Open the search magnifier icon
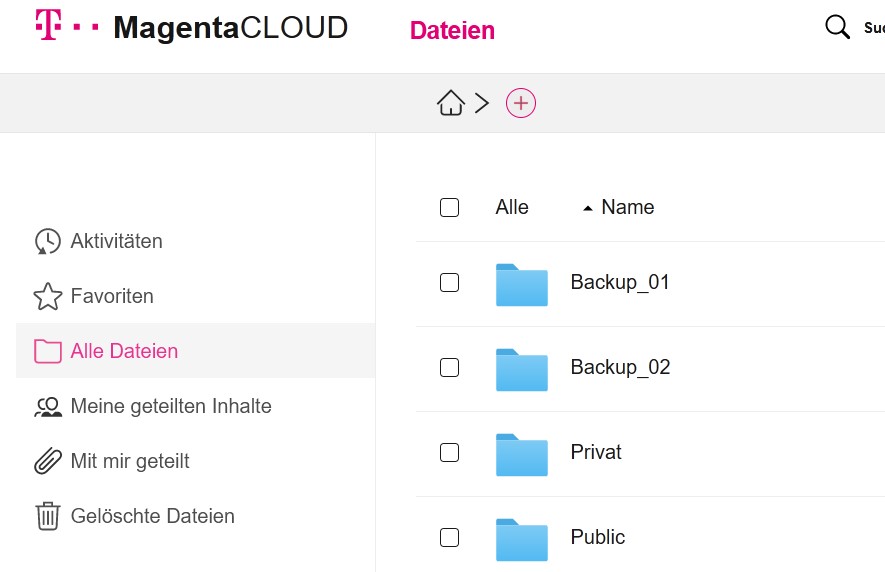This screenshot has width=885, height=572. click(x=837, y=28)
